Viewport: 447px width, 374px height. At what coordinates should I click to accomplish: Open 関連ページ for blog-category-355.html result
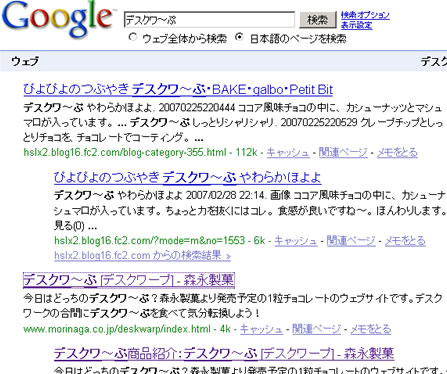click(x=343, y=152)
